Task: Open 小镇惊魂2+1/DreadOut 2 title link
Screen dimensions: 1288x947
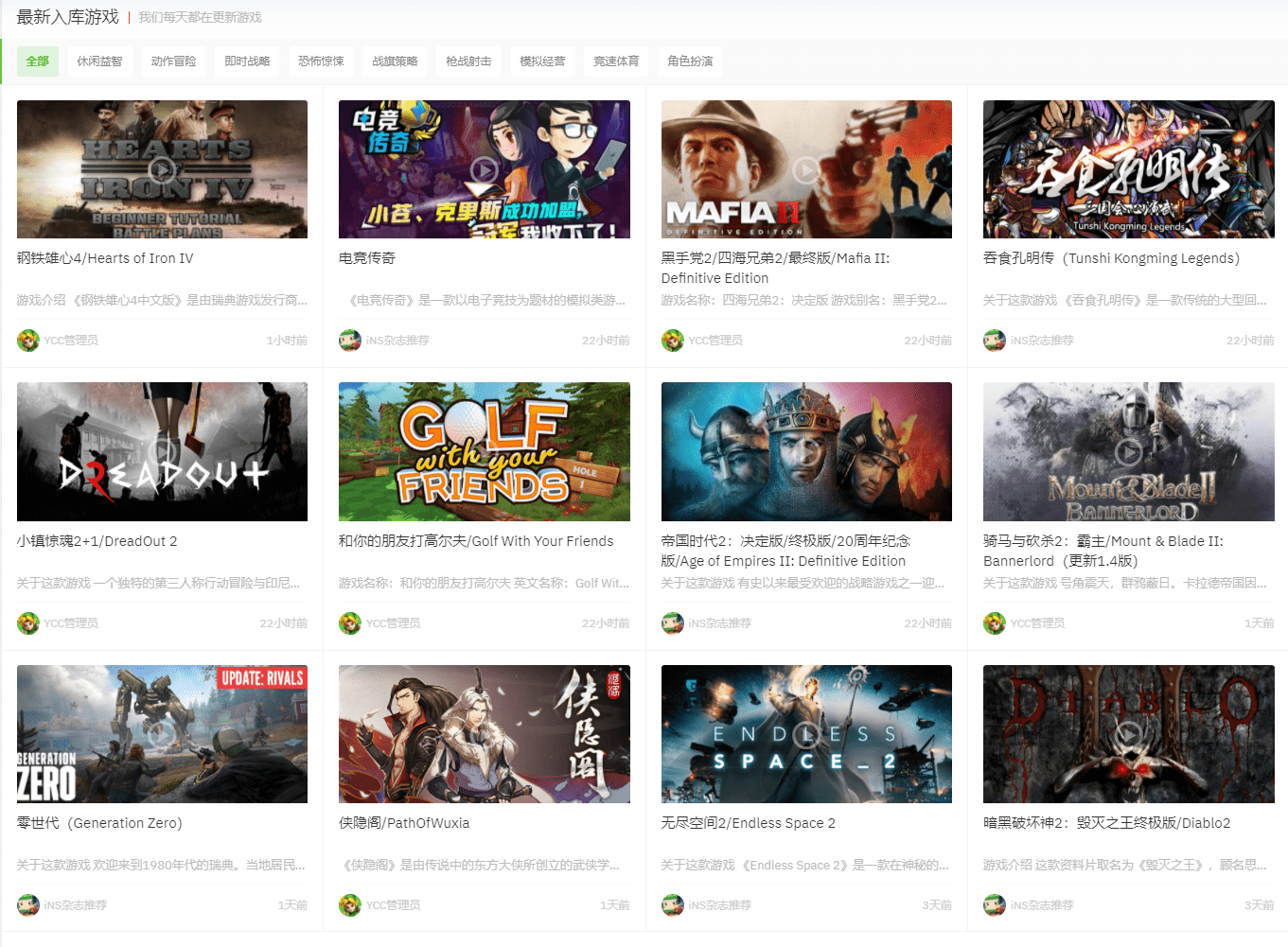Action: coord(97,541)
